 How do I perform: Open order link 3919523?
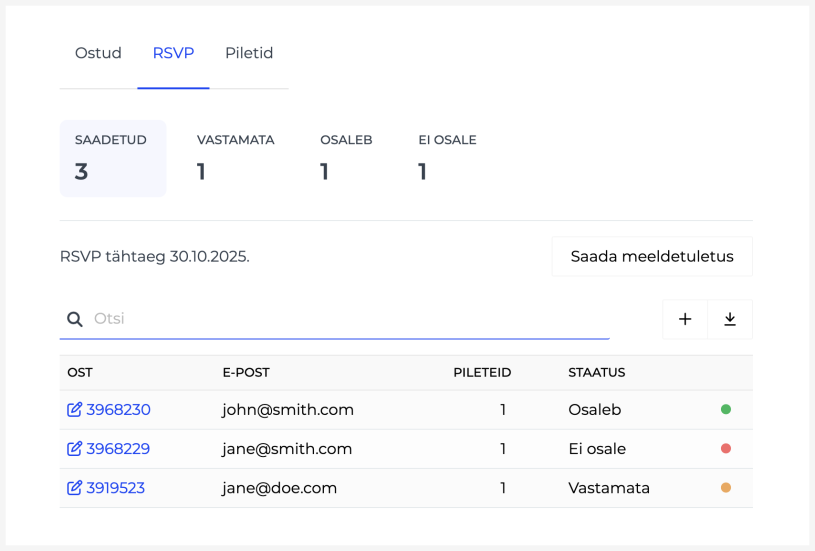click(115, 488)
